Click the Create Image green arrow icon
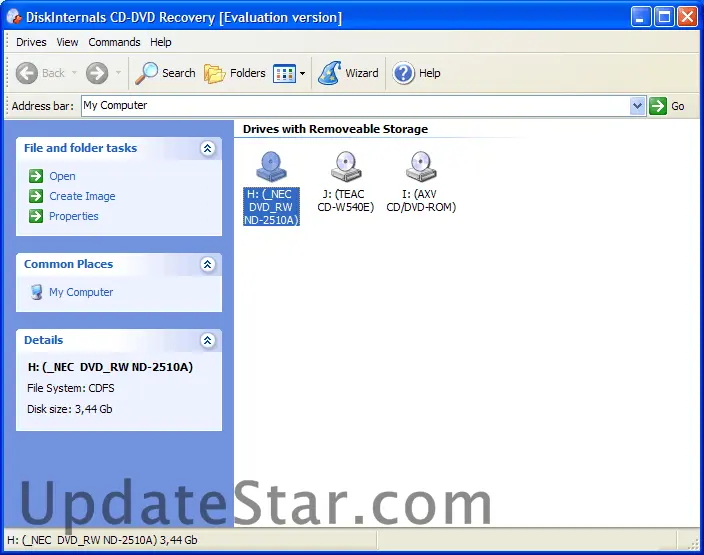Image resolution: width=704 pixels, height=555 pixels. (x=36, y=196)
